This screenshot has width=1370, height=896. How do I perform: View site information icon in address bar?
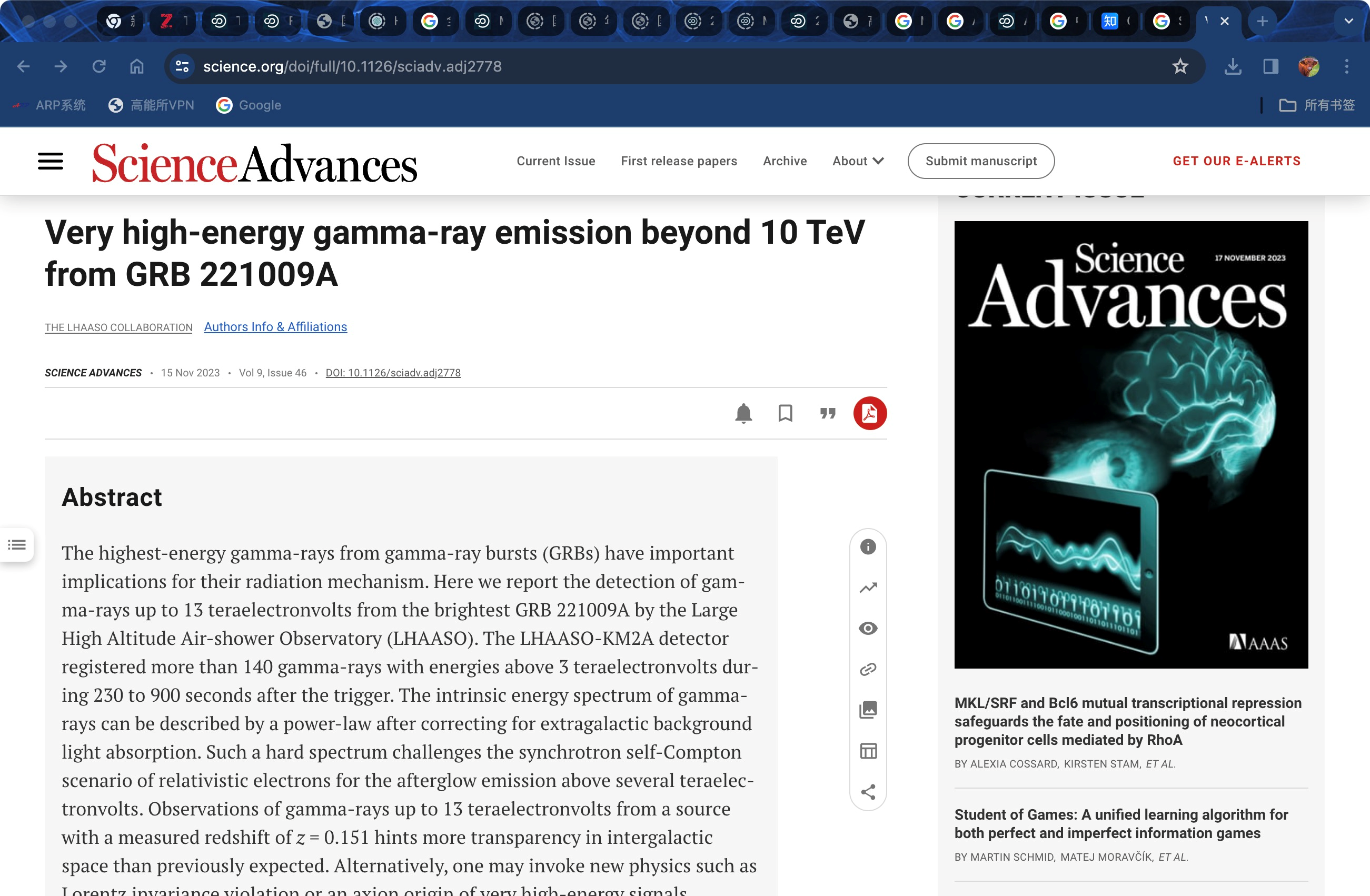point(183,67)
